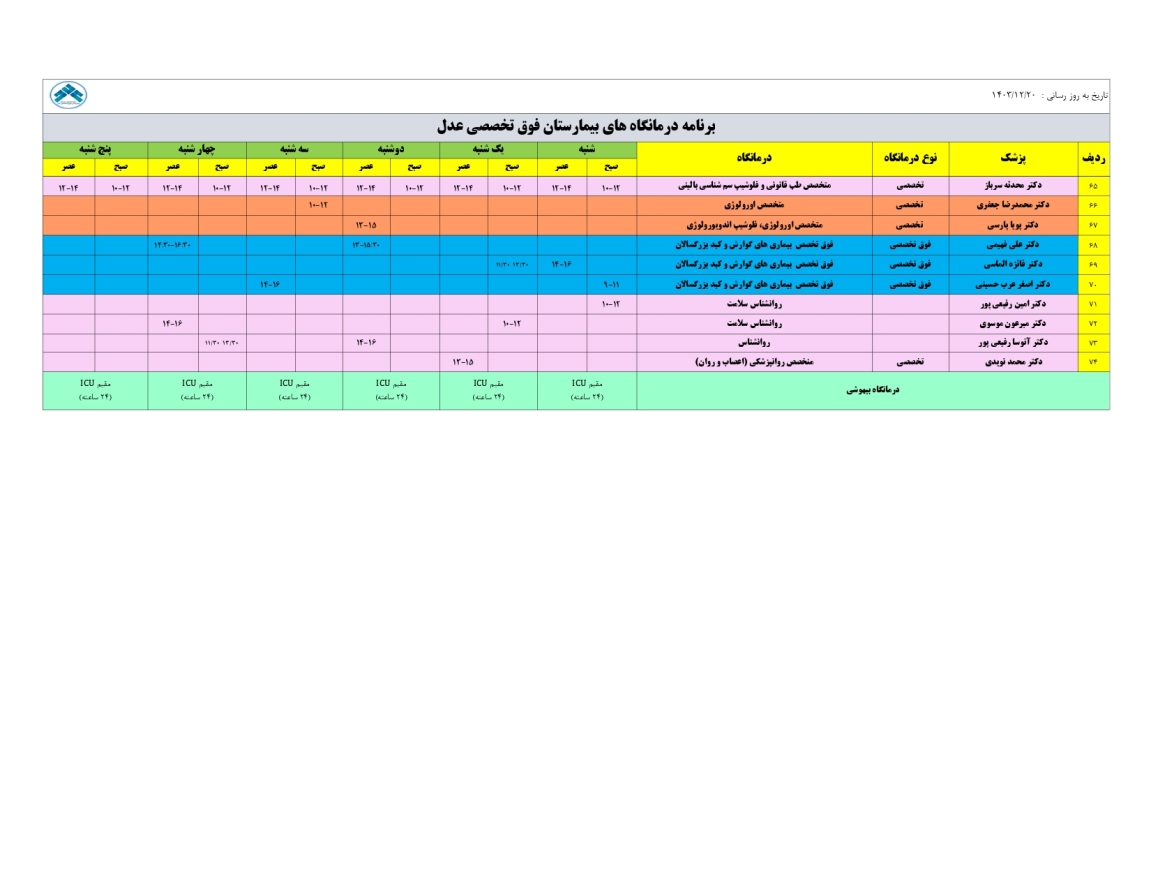Click the 'درمانگاه بیهوشی' footer cell
Viewport: 1151px width, 890px height.
tap(872, 390)
